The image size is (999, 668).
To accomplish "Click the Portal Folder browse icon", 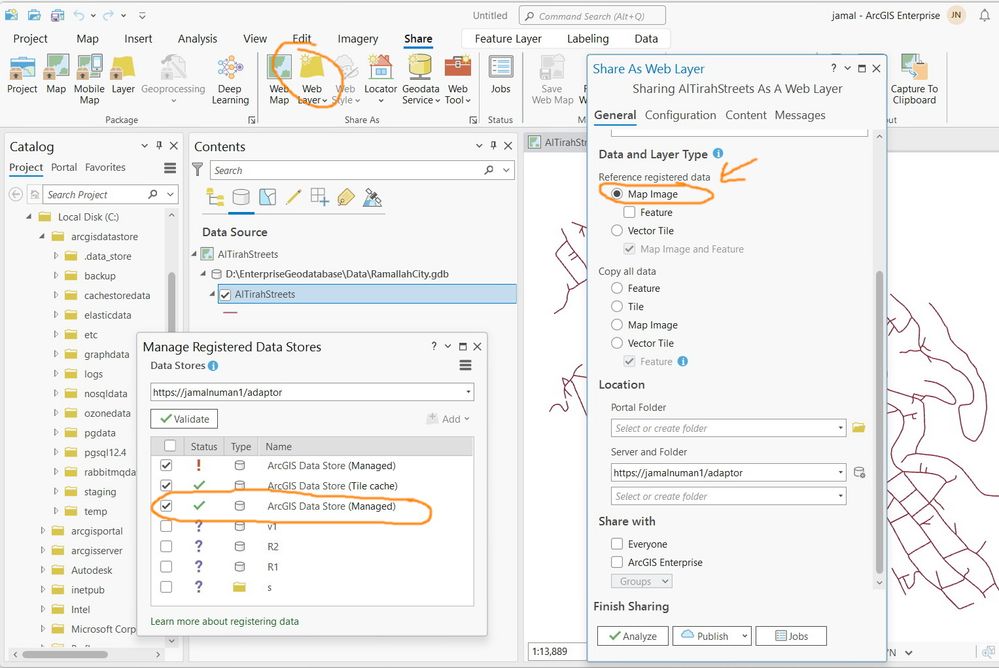I will [x=859, y=428].
